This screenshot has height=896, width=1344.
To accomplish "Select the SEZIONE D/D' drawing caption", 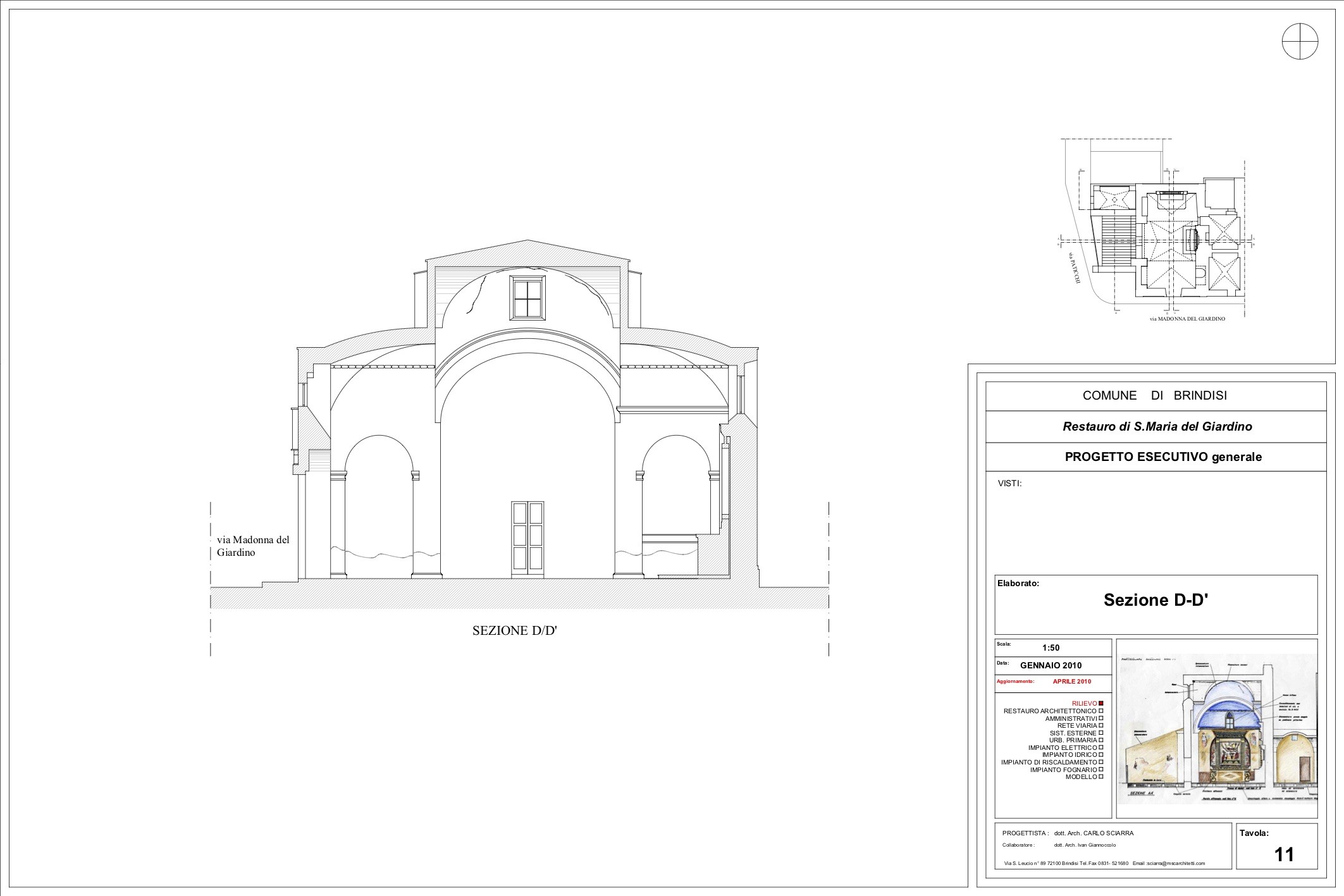I will click(514, 630).
